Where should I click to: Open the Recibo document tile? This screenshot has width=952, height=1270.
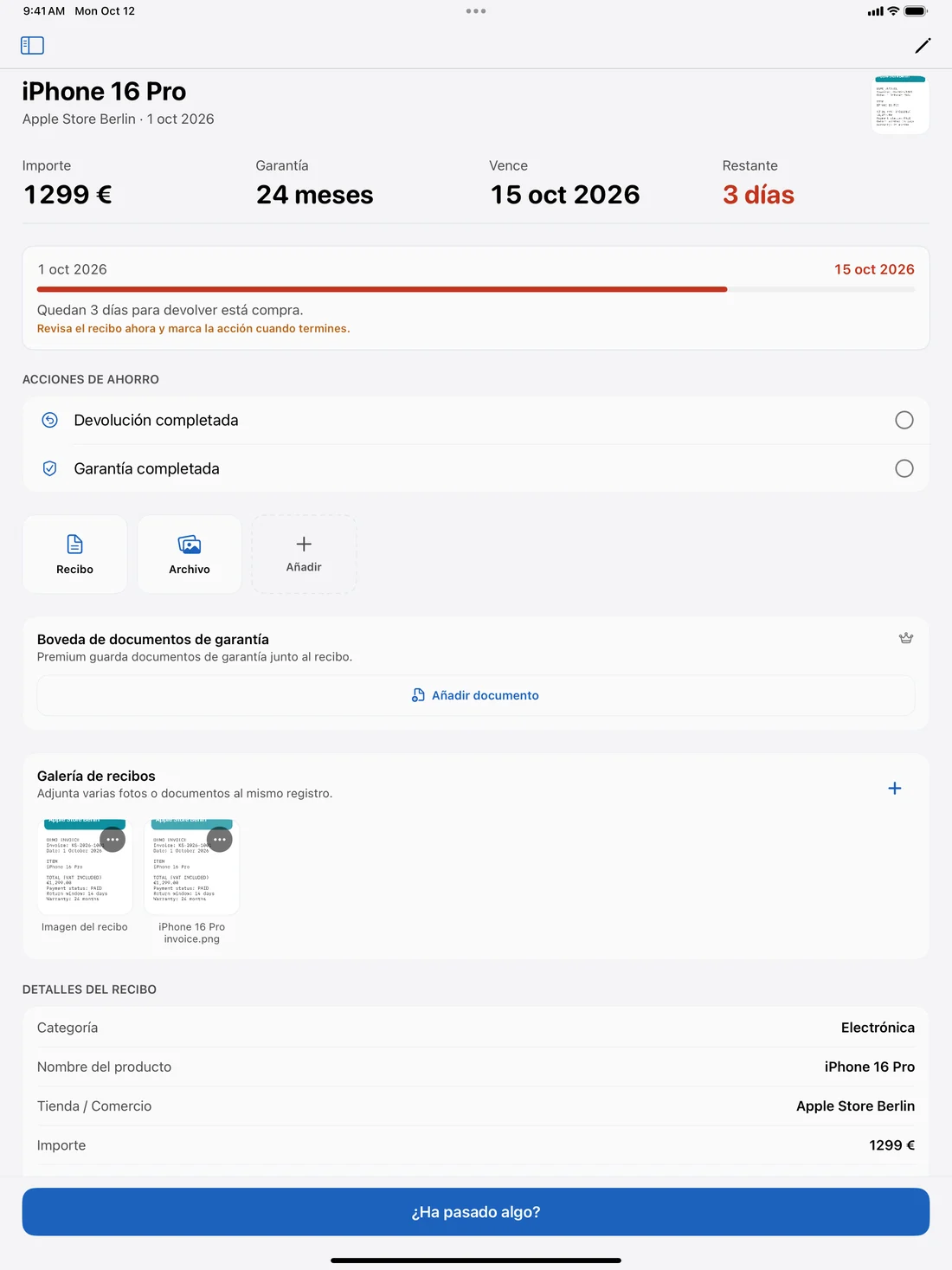pos(75,554)
